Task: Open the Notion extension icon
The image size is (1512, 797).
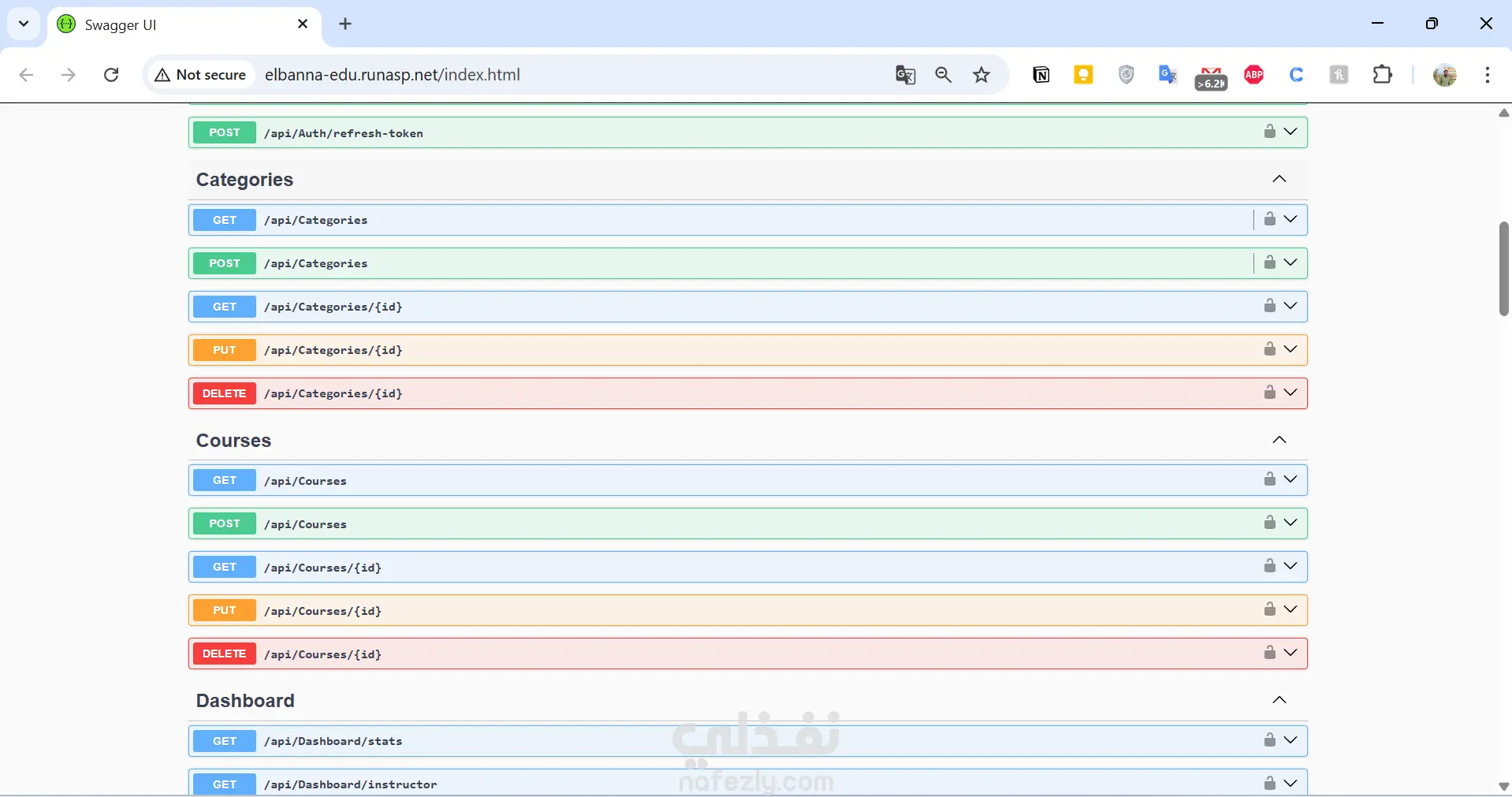Action: [1041, 75]
